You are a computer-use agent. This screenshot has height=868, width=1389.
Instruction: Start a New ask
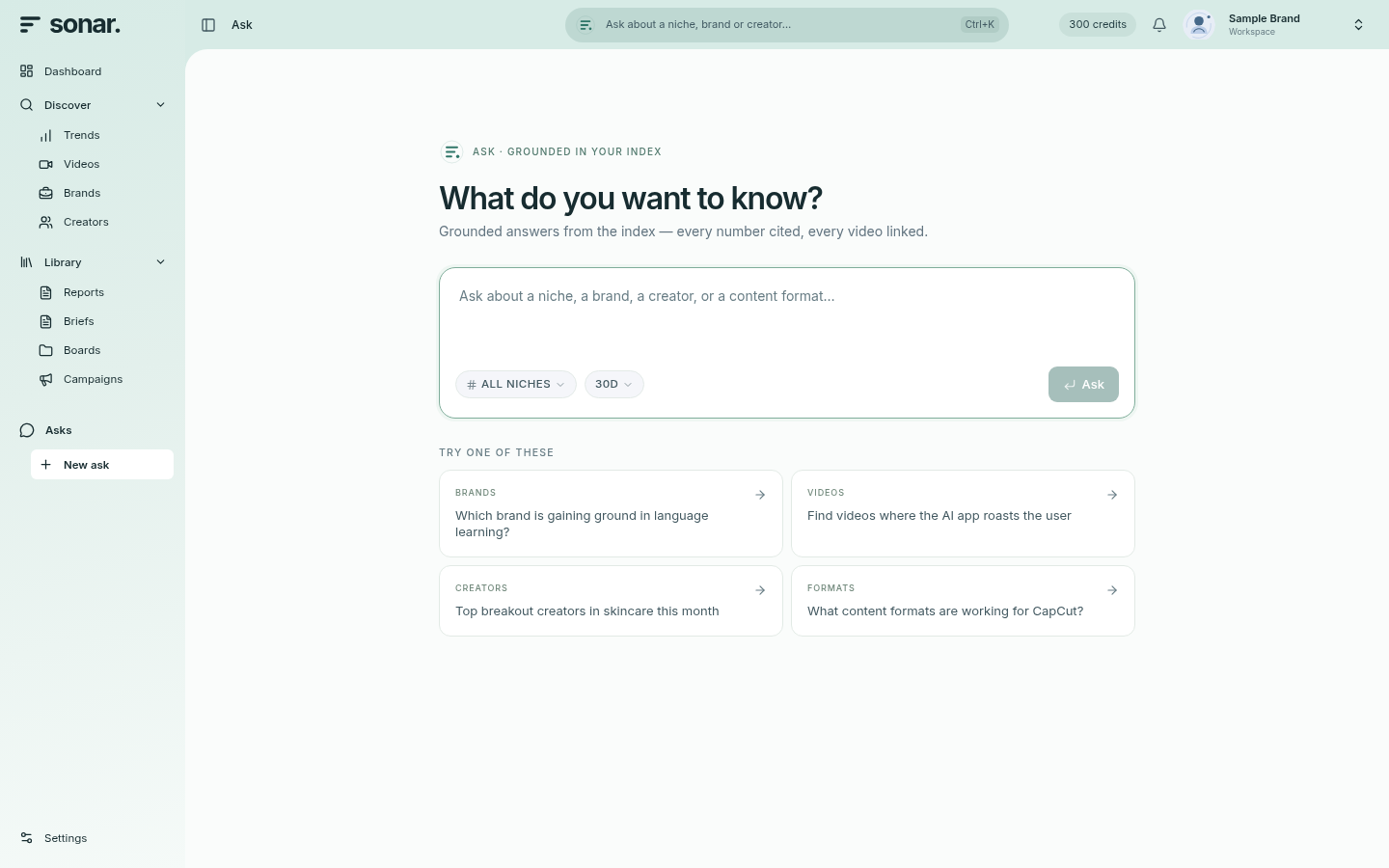point(102,465)
